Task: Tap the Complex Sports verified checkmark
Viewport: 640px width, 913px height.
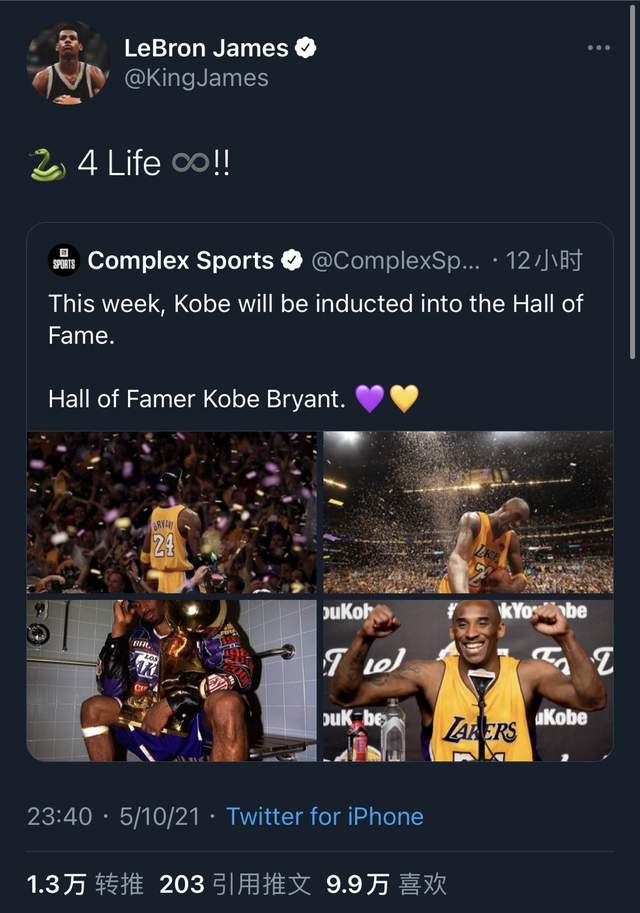Action: click(291, 261)
